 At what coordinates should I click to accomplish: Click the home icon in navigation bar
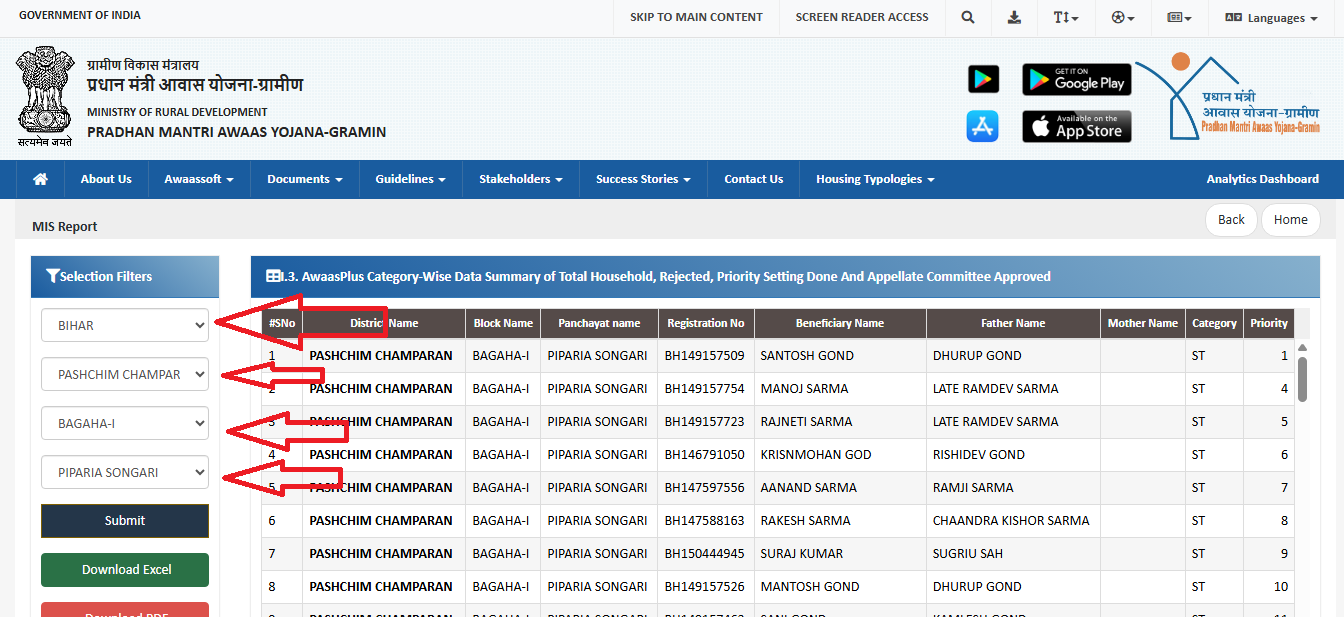click(41, 179)
